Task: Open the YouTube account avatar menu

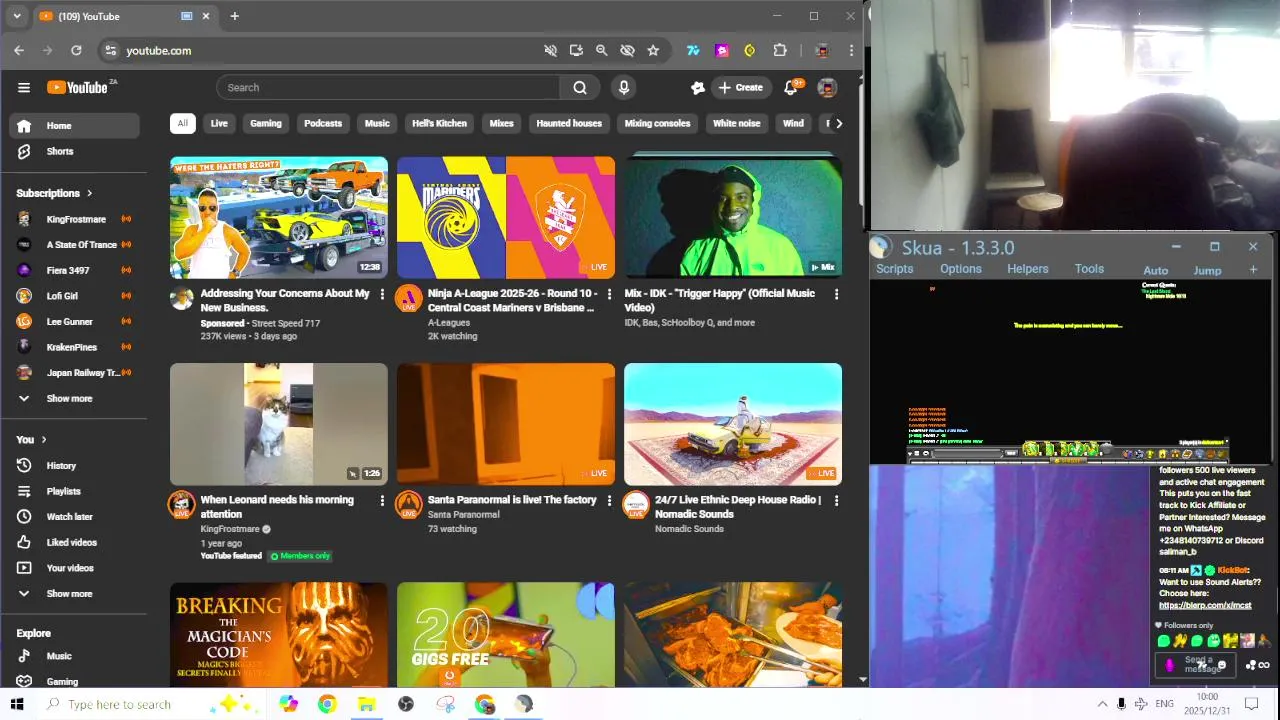Action: point(827,88)
